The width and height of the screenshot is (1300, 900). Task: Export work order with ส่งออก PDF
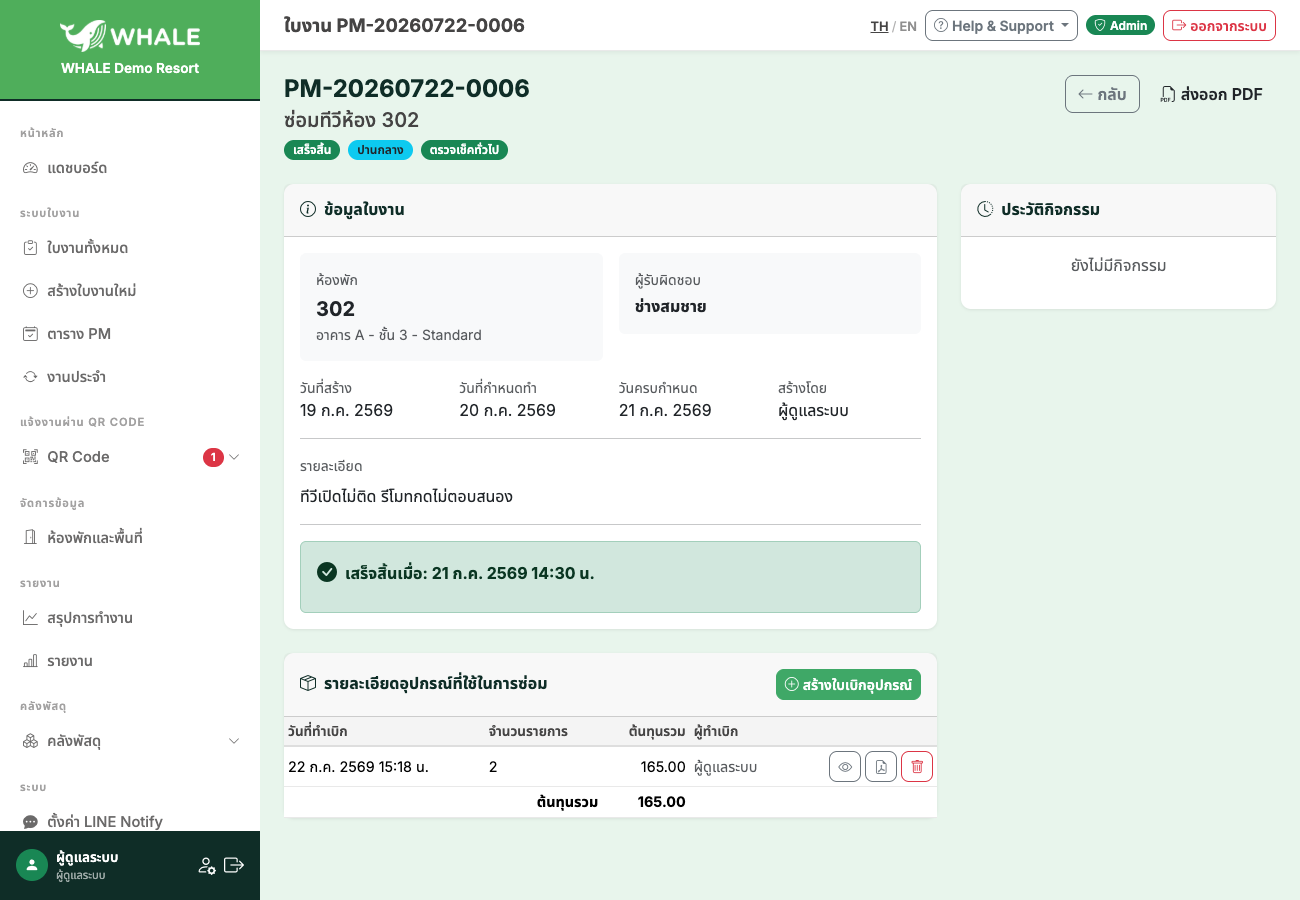1211,94
